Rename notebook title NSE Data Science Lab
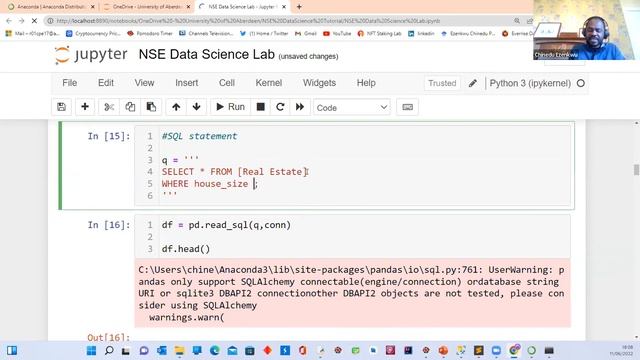Image resolution: width=640 pixels, height=360 pixels. (207, 54)
